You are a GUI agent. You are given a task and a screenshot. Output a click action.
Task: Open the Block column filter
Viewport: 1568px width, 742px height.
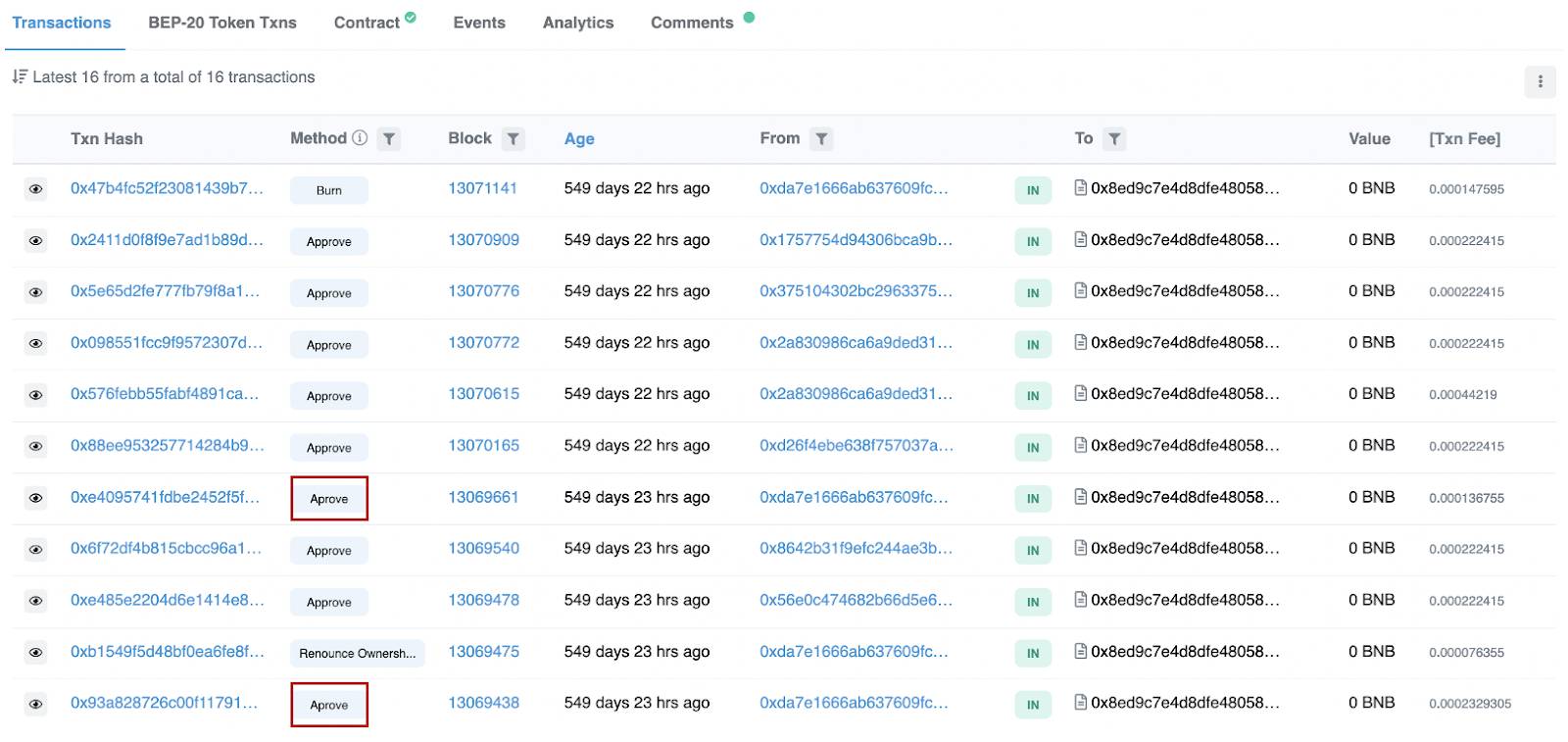point(513,139)
